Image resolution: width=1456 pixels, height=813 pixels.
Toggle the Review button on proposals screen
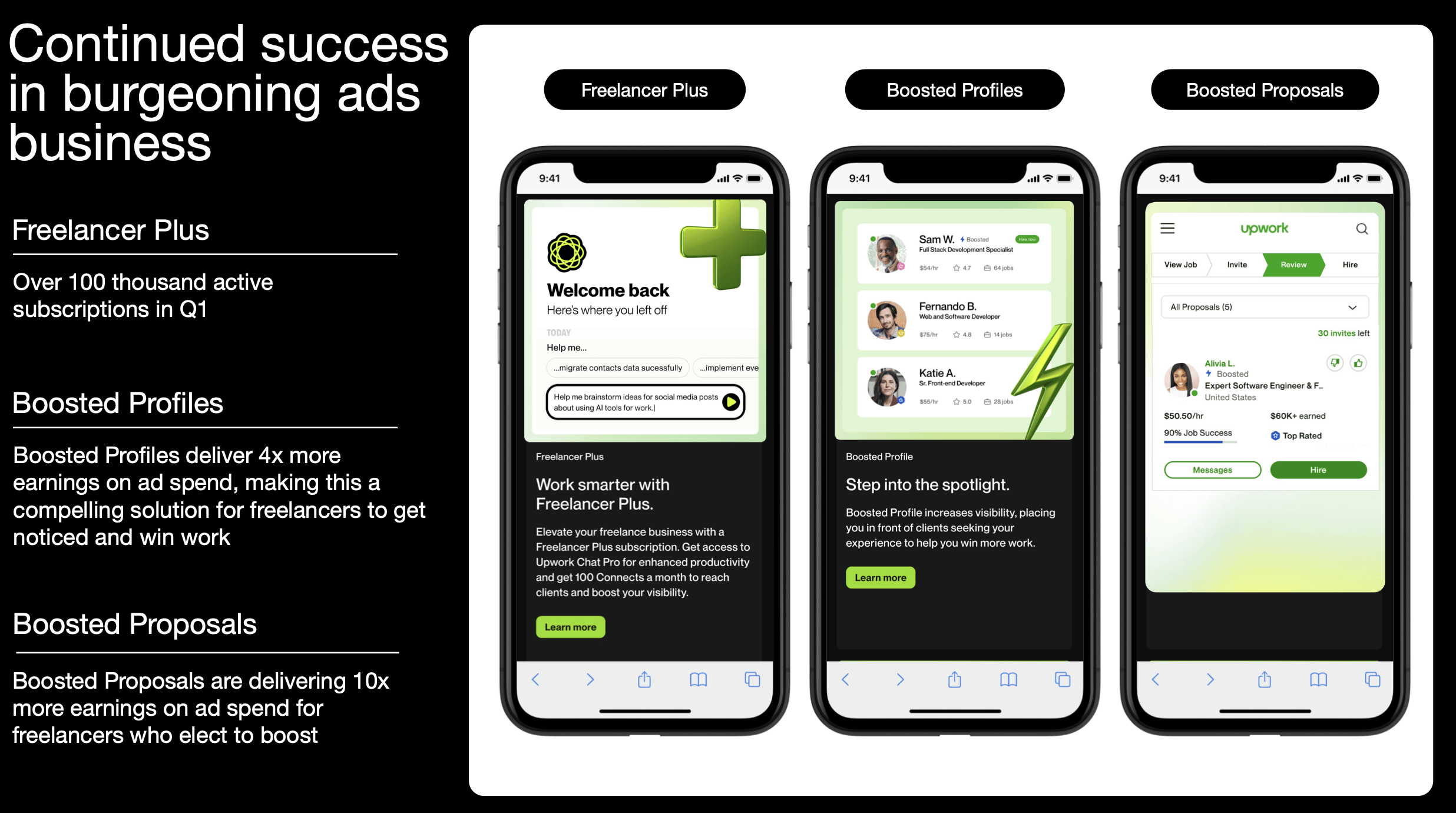(1296, 264)
